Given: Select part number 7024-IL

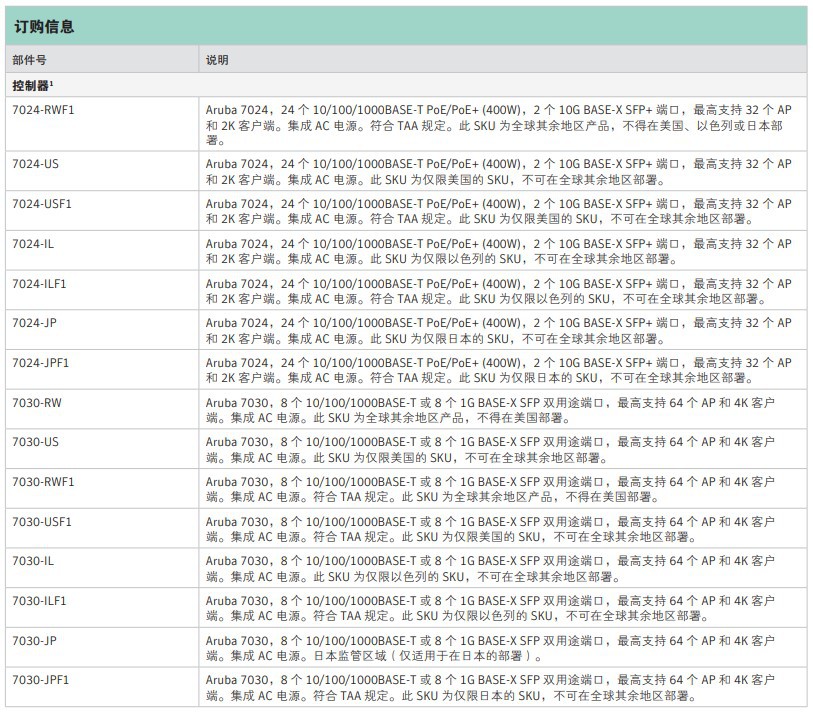Looking at the screenshot, I should (33, 244).
